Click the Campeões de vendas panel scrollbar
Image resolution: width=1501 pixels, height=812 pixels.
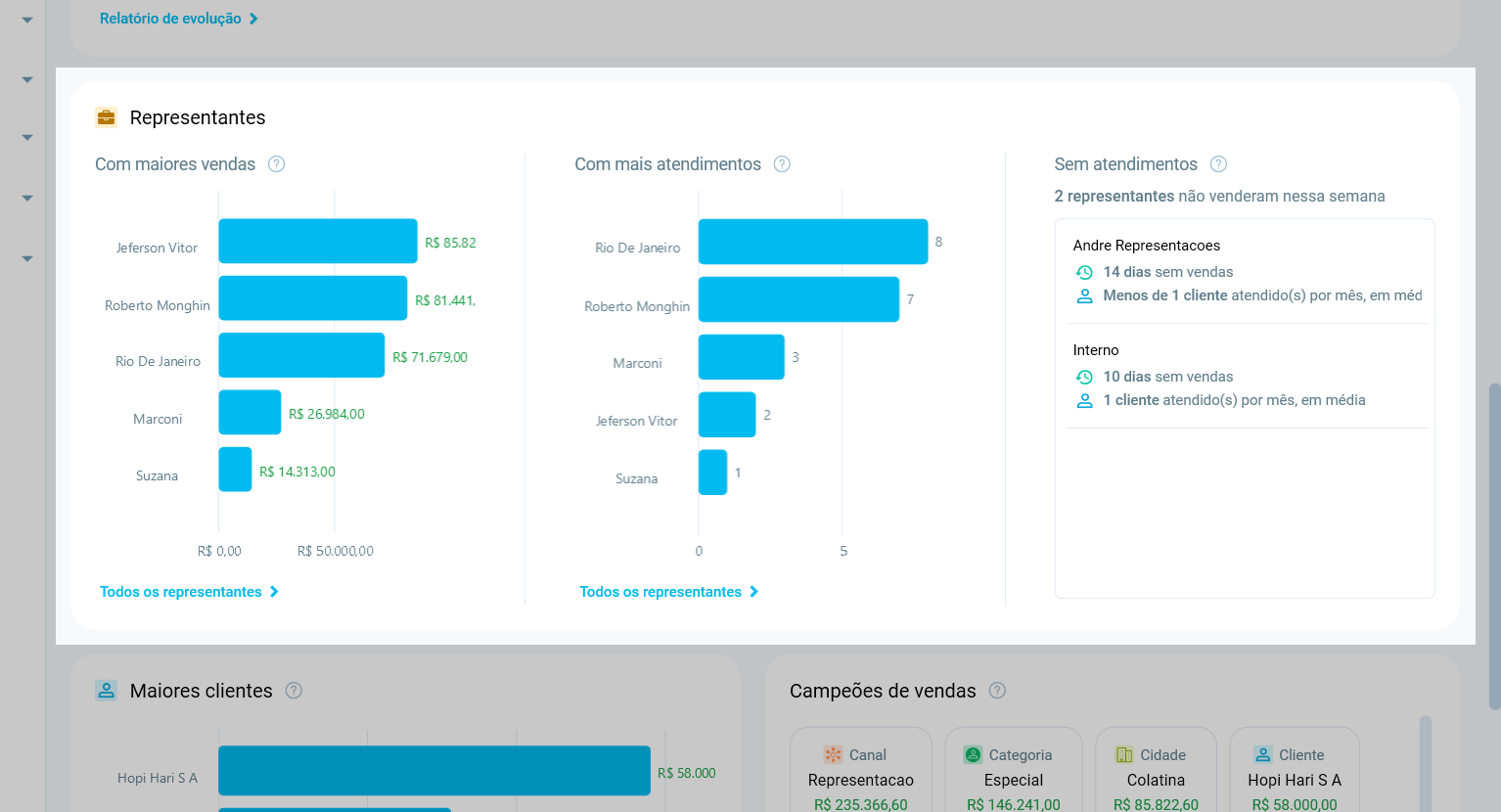point(1426,764)
